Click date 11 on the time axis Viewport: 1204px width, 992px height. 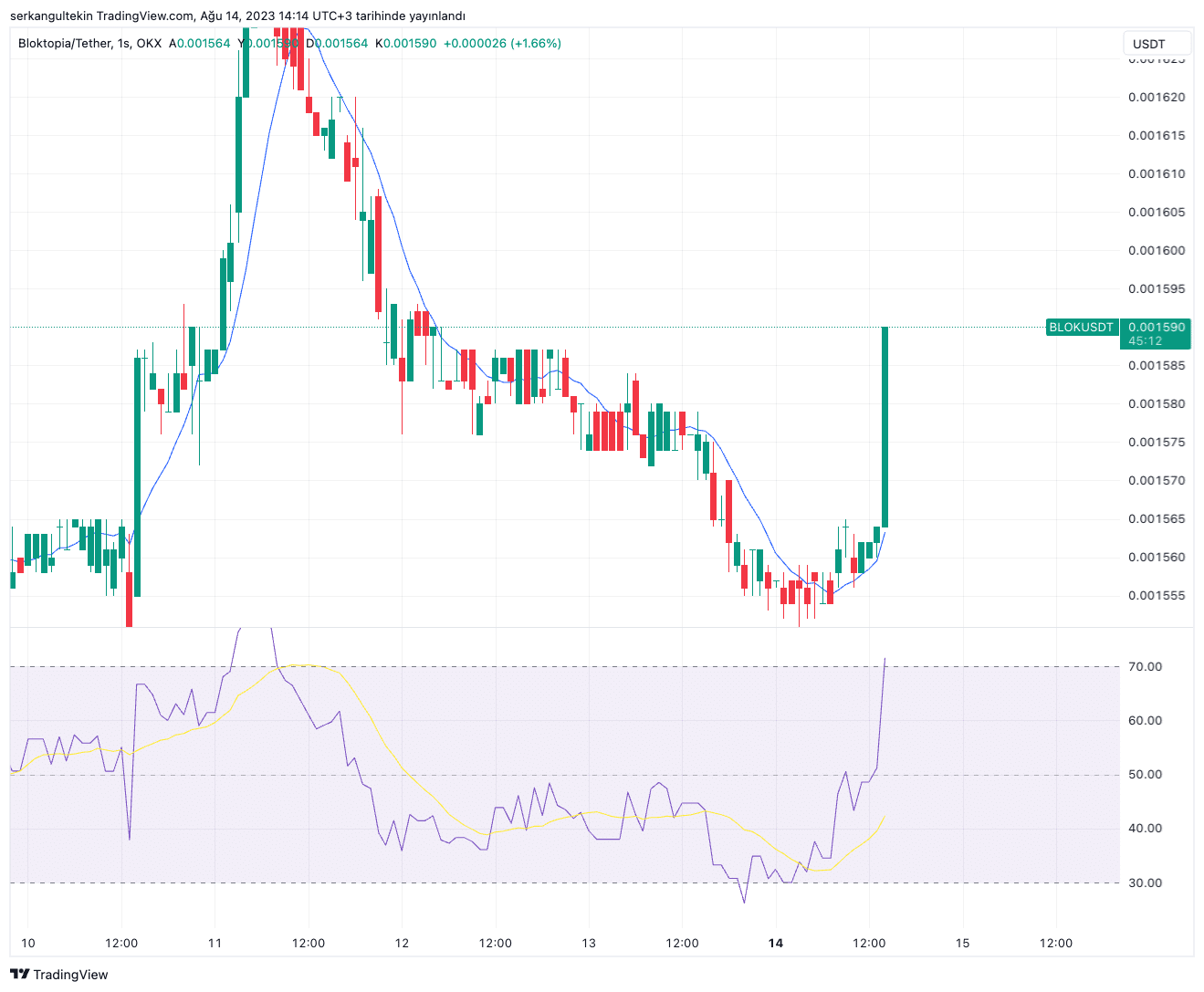pos(215,943)
